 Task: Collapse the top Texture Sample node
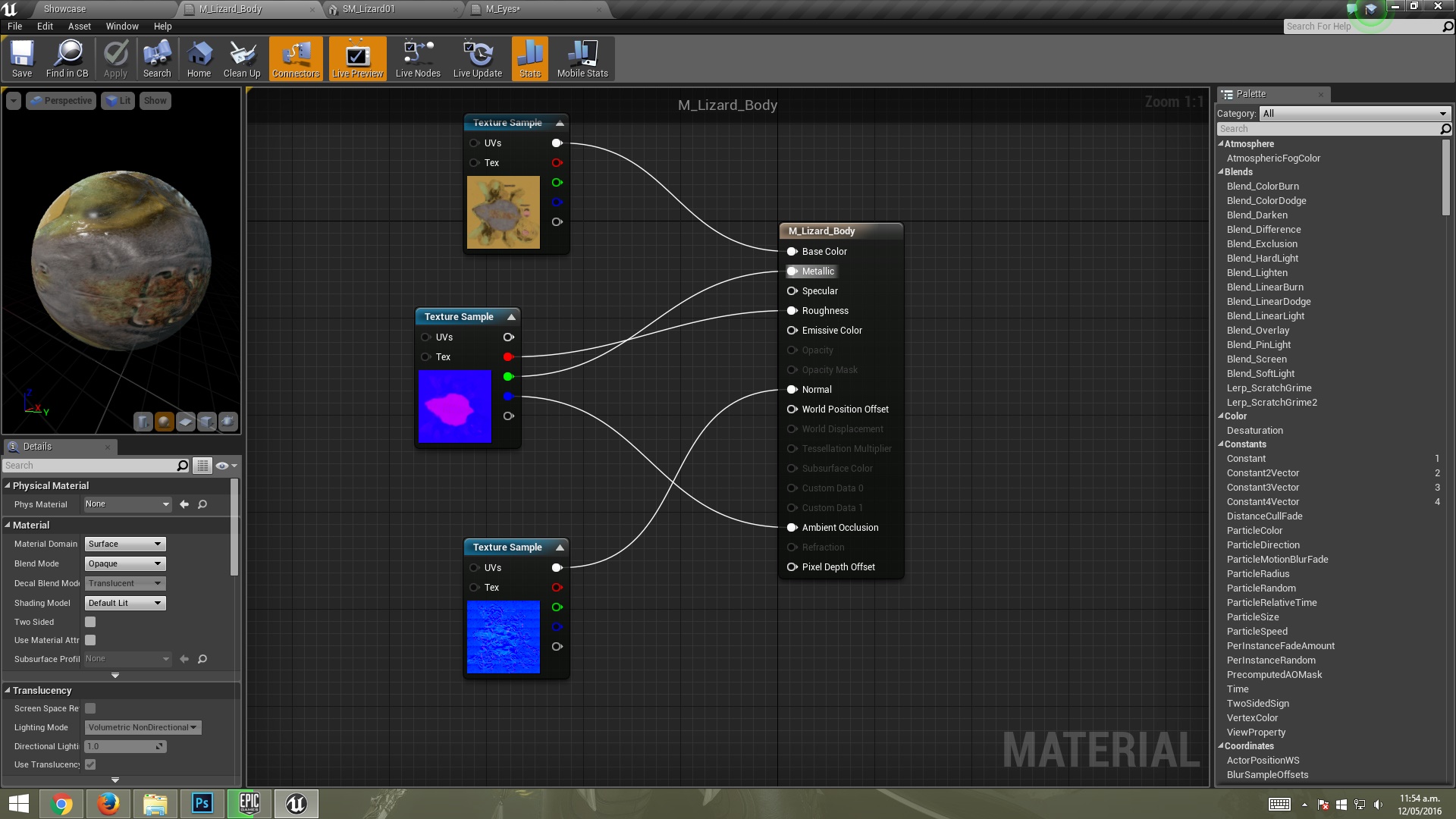560,123
